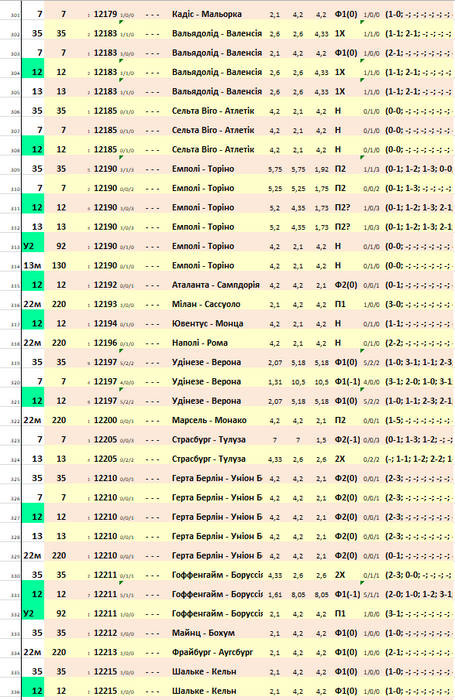Click the ID cell 12200
The height and width of the screenshot is (700, 455).
click(105, 421)
